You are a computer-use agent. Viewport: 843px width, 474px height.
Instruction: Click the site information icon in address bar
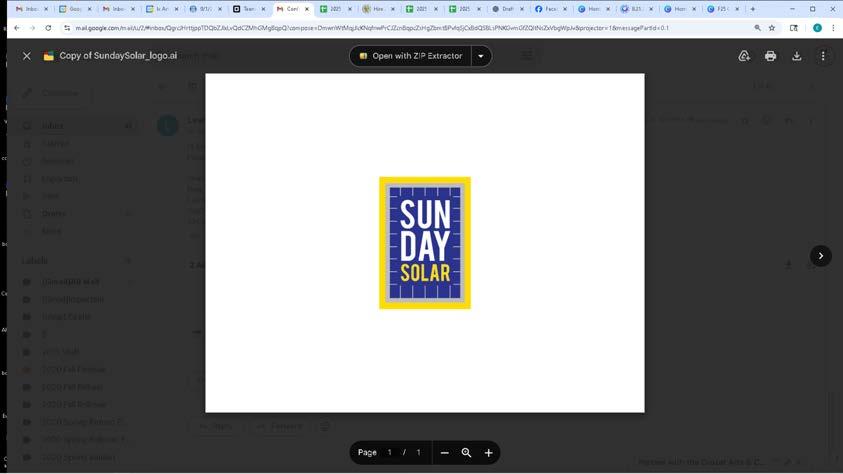coord(67,28)
